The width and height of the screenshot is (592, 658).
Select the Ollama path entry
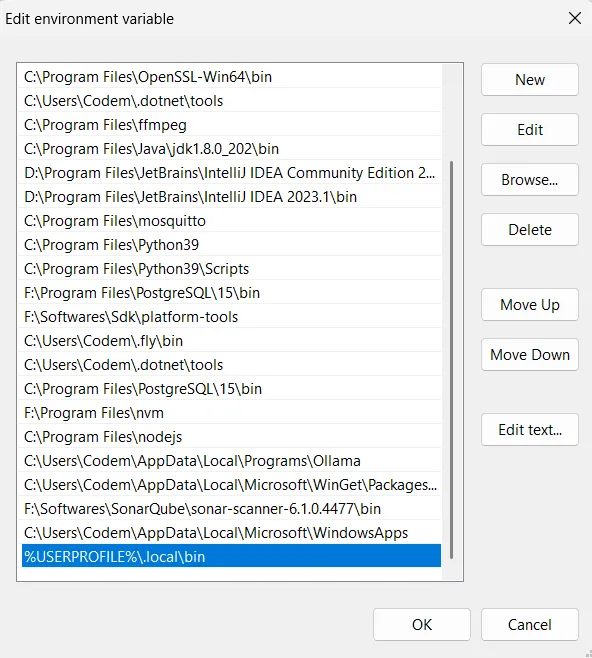point(231,461)
